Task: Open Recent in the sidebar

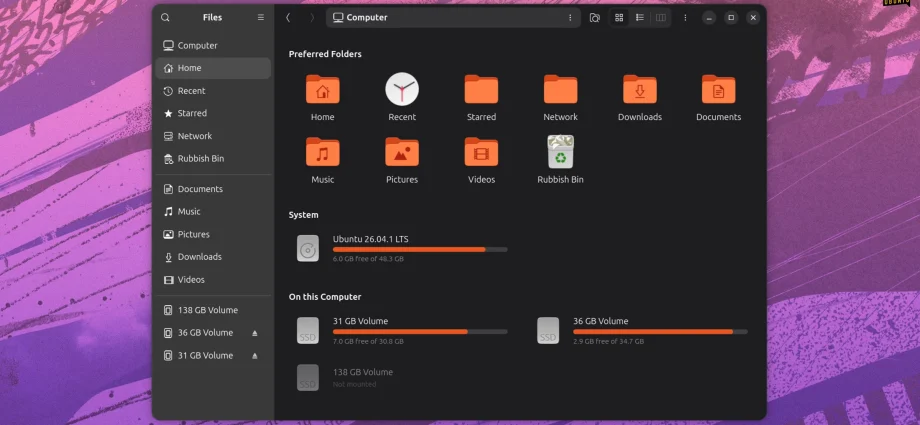Action: 213,91
